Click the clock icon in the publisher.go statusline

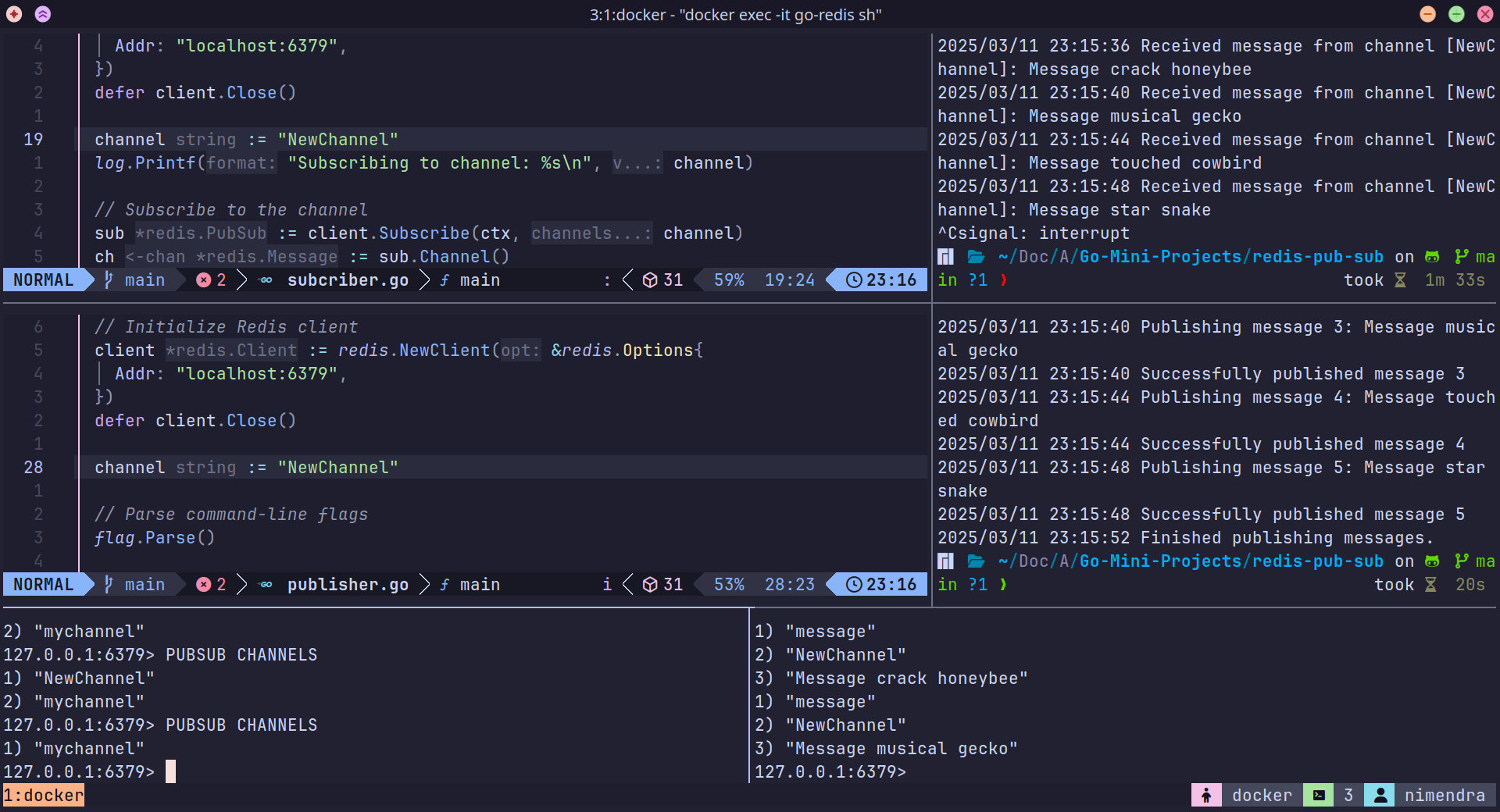[x=854, y=584]
